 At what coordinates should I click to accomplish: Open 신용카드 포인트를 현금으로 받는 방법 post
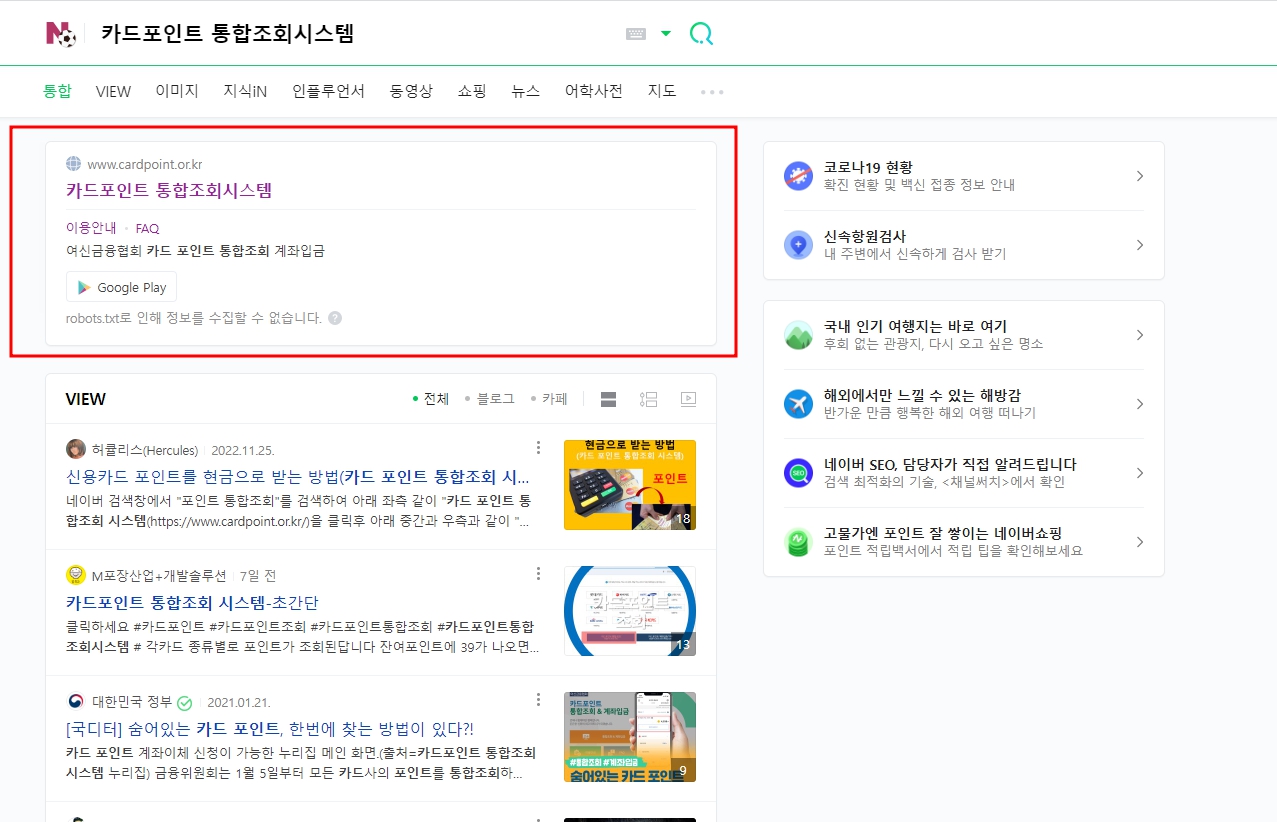[x=298, y=476]
